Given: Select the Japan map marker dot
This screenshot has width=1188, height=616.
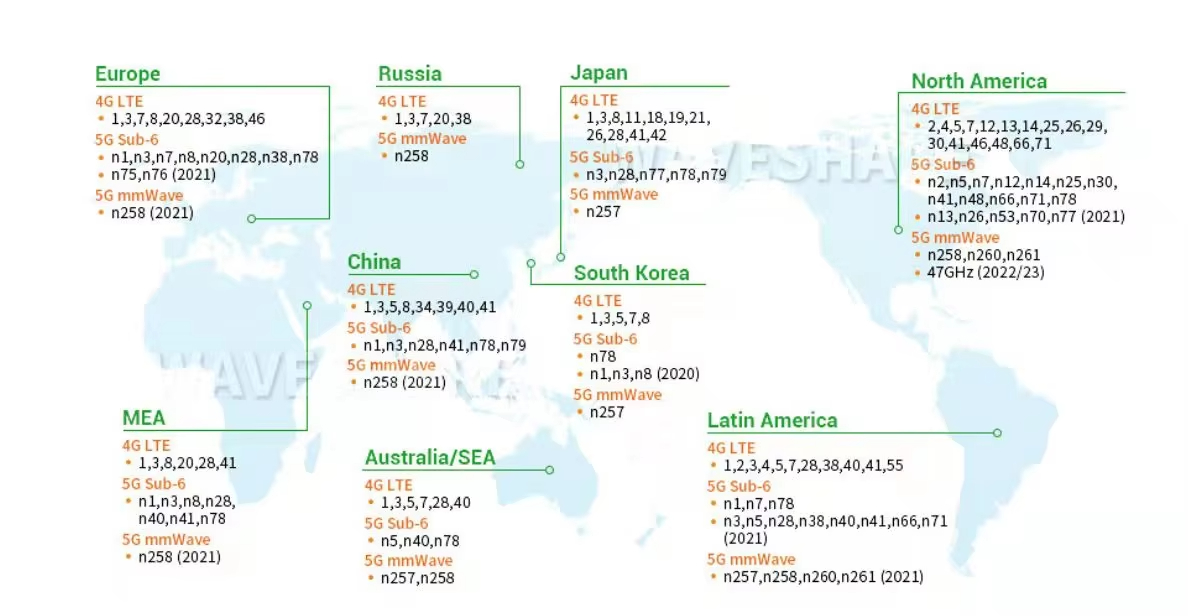Looking at the screenshot, I should [560, 258].
